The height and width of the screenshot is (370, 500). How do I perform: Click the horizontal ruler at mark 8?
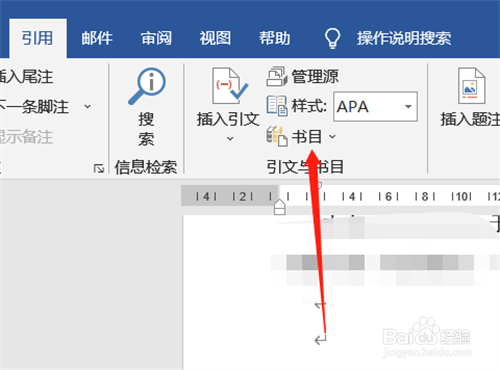tap(425, 197)
